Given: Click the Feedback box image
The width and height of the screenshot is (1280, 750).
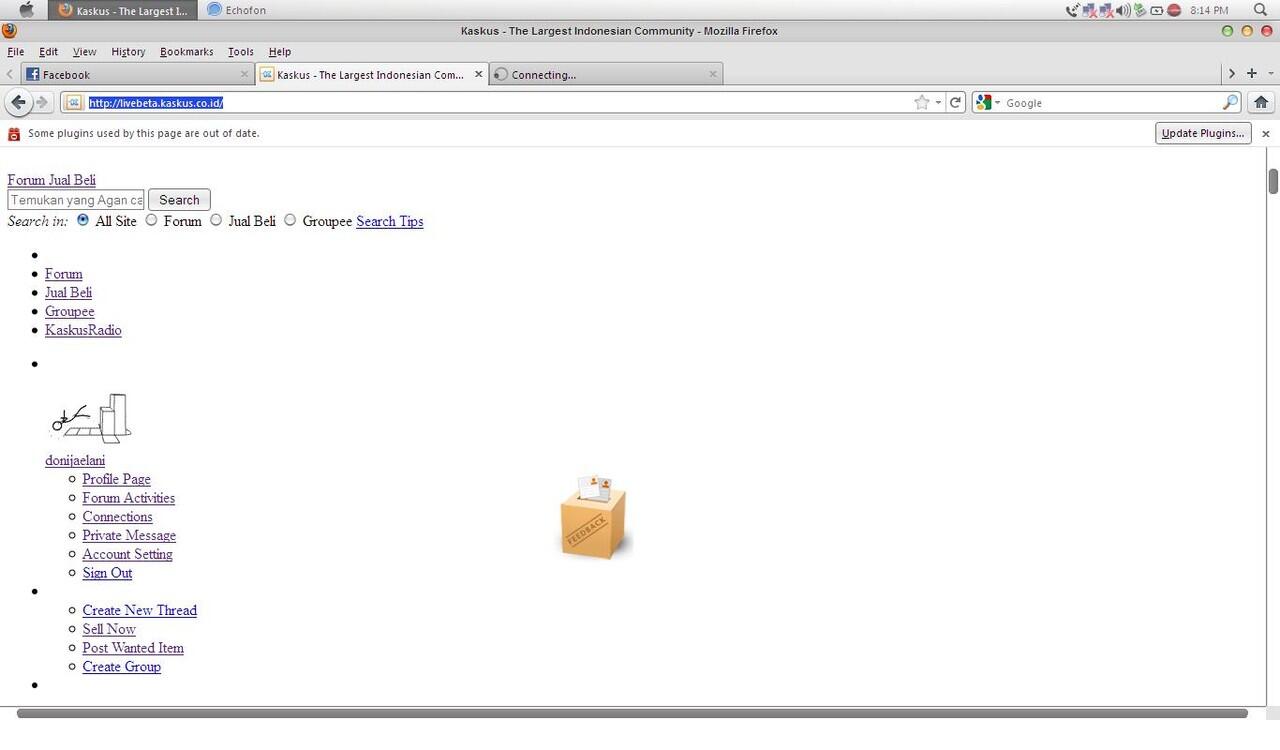Looking at the screenshot, I should coord(596,516).
